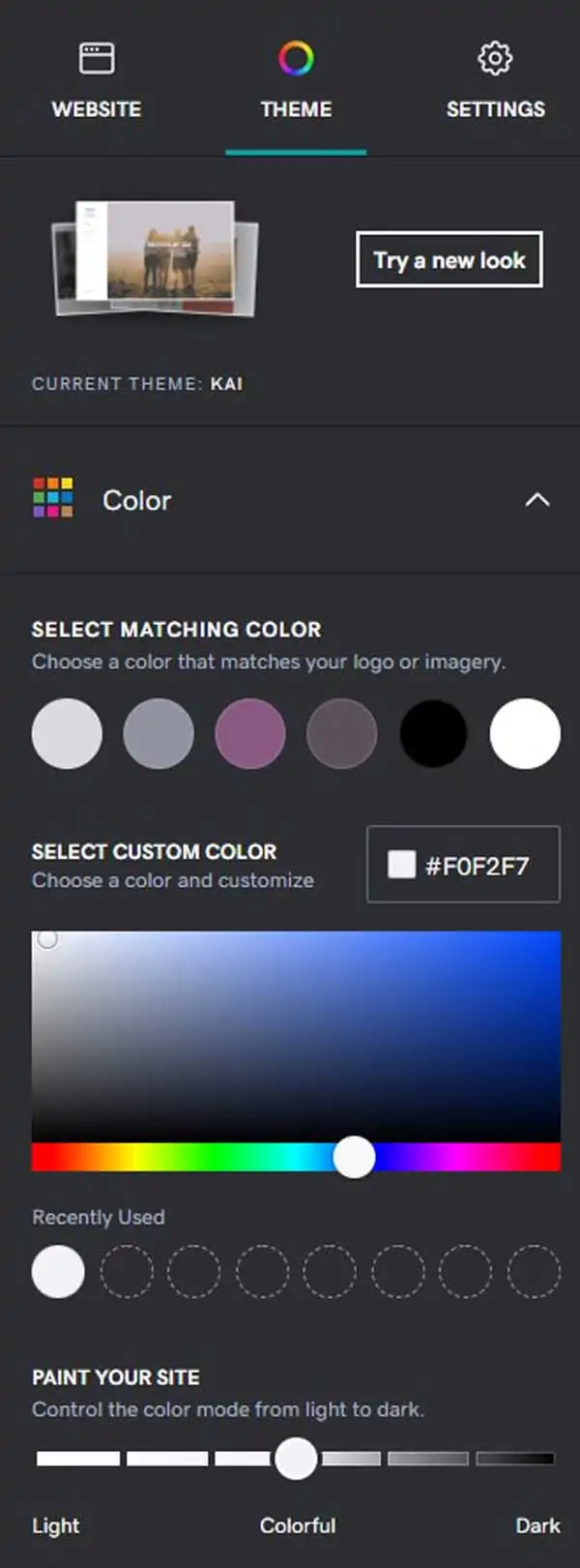Click the rainbow hue slider handle
The image size is (580, 1568).
tap(354, 1157)
